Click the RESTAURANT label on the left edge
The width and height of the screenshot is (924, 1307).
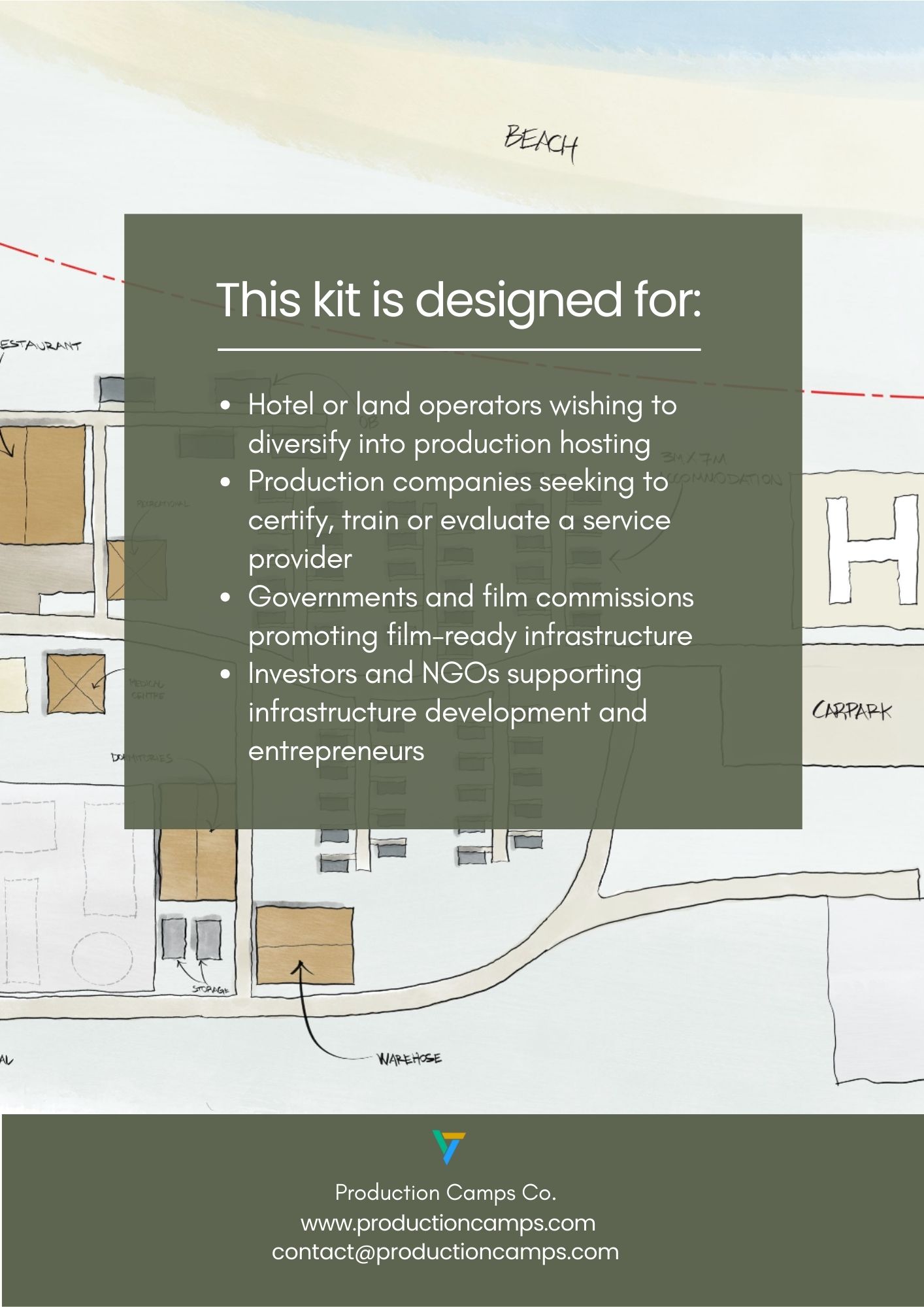pyautogui.click(x=41, y=345)
